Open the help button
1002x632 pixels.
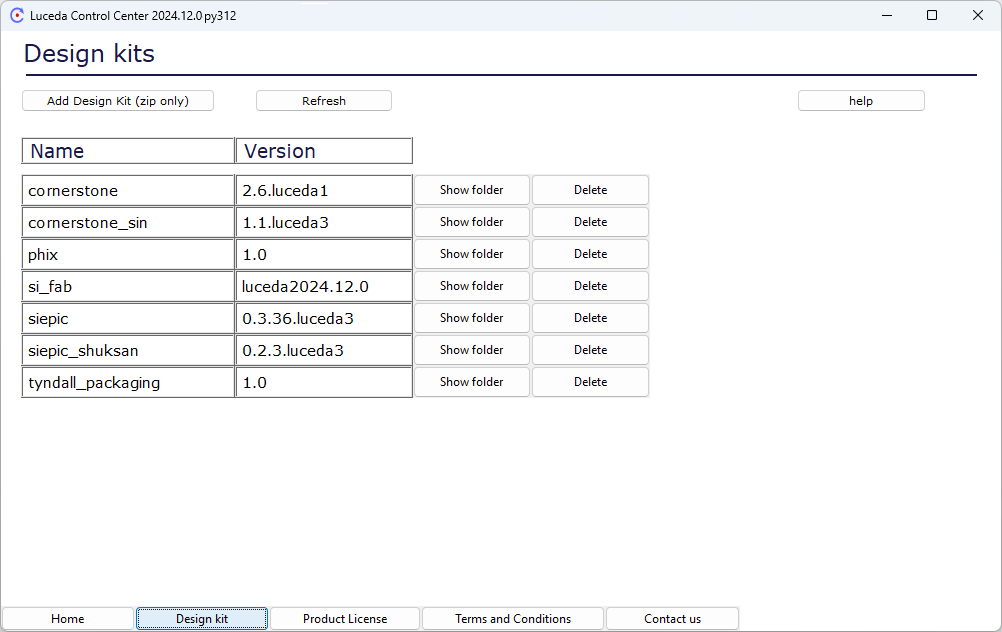point(860,101)
